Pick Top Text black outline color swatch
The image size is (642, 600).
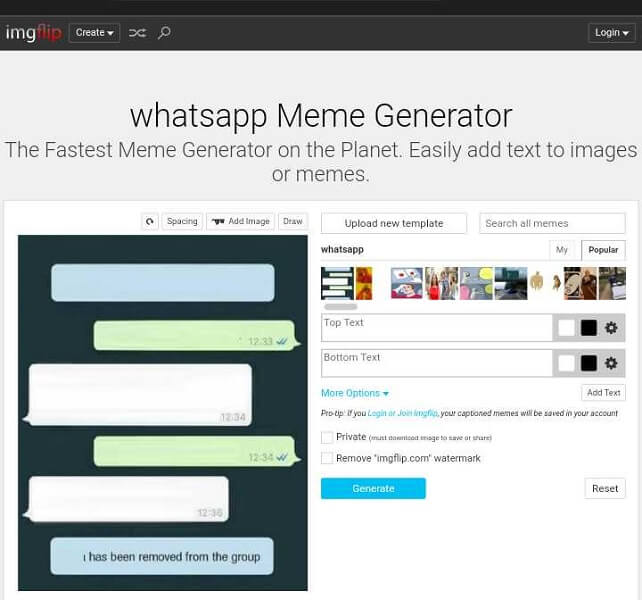click(589, 328)
